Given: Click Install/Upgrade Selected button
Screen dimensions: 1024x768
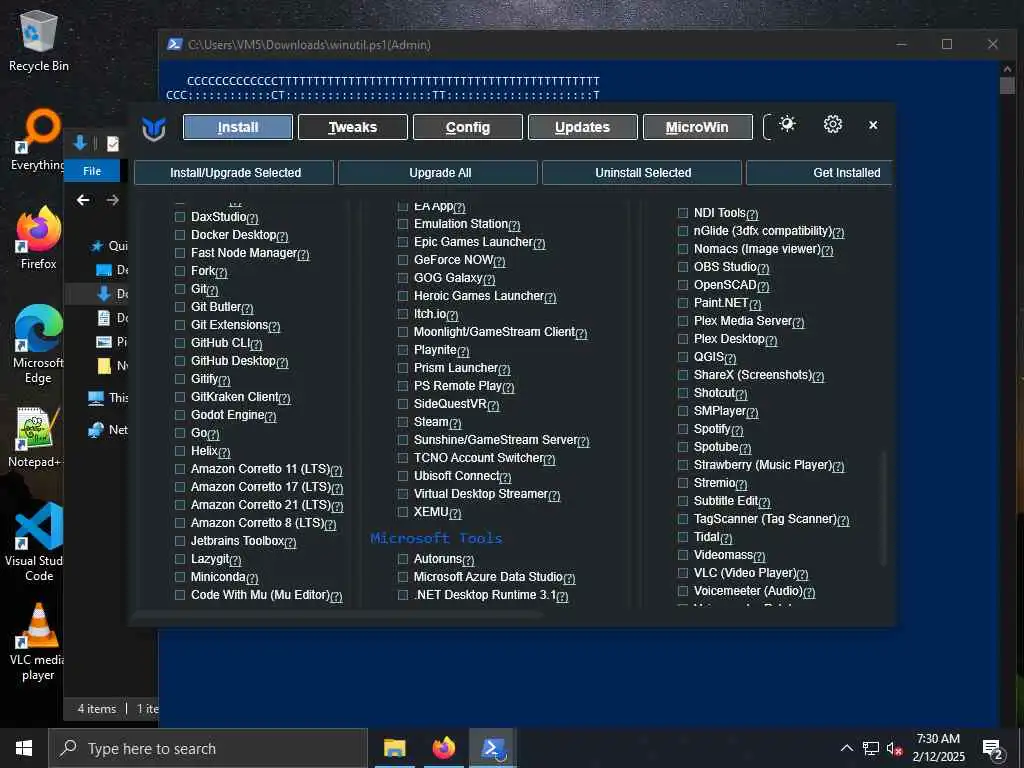Looking at the screenshot, I should point(234,173).
